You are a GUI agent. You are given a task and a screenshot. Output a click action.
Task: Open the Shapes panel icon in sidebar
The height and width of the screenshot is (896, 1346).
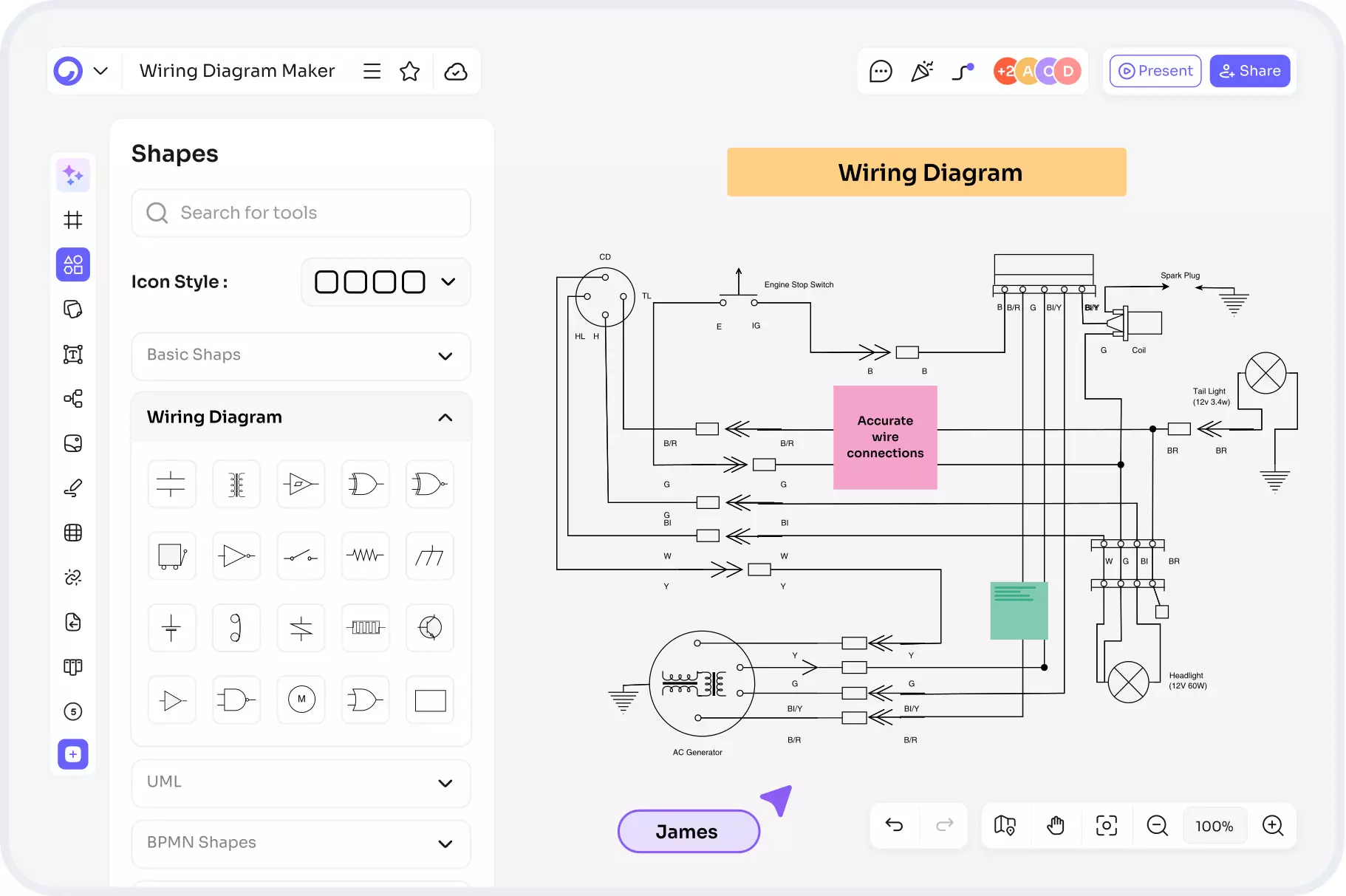72,264
